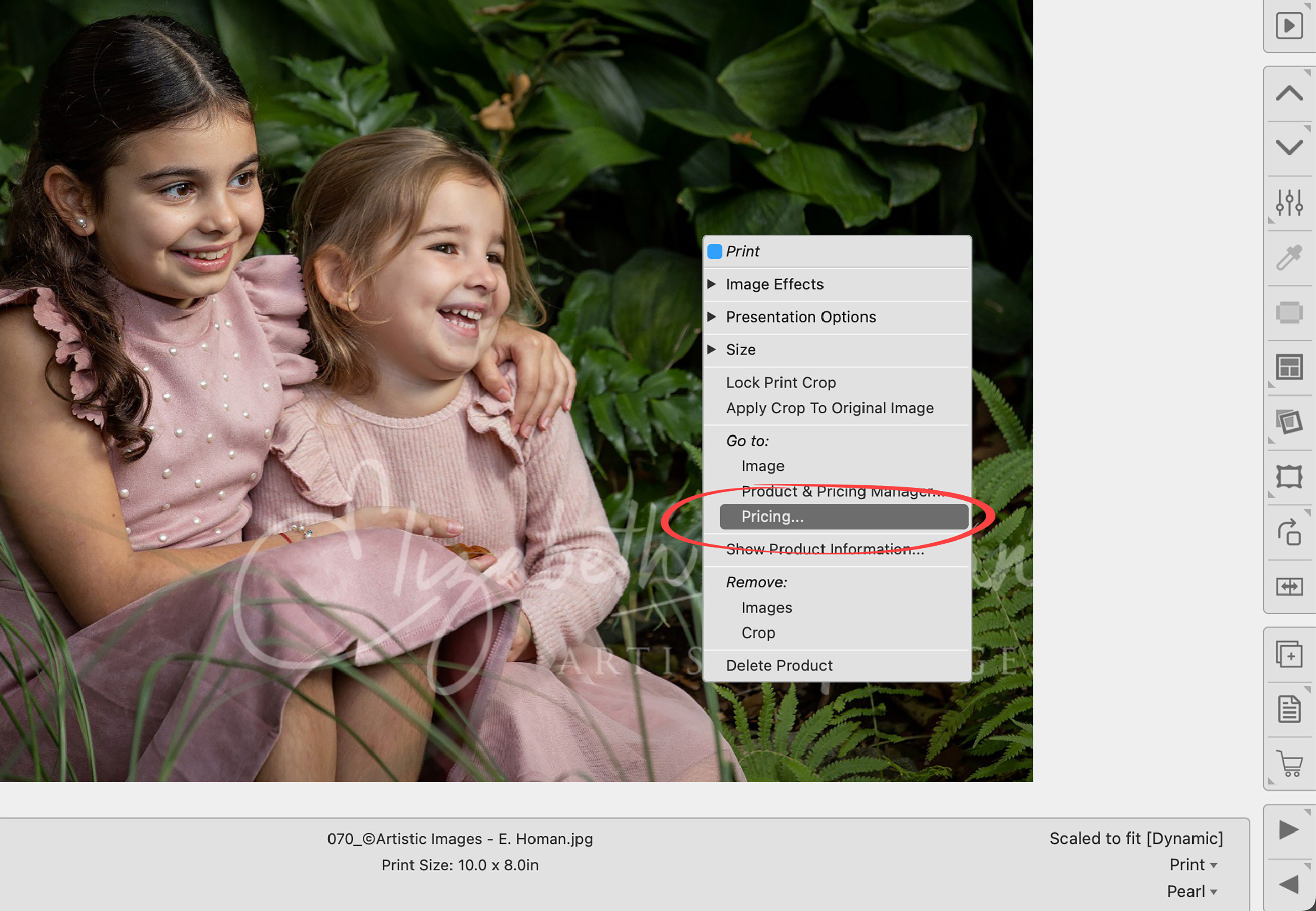This screenshot has height=911, width=1316.
Task: Select Delete Product menu entry
Action: 778,665
